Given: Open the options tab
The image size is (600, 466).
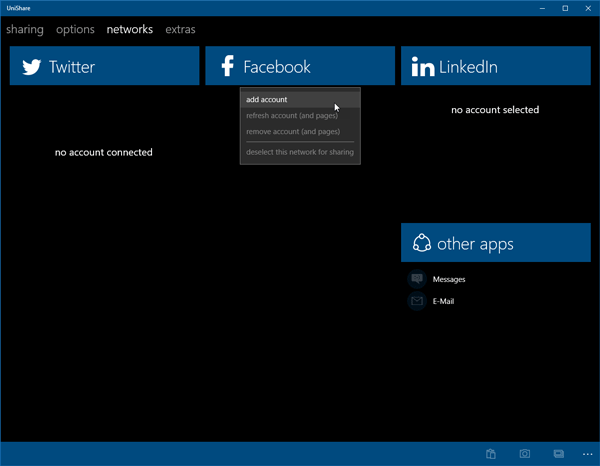Looking at the screenshot, I should (x=75, y=30).
